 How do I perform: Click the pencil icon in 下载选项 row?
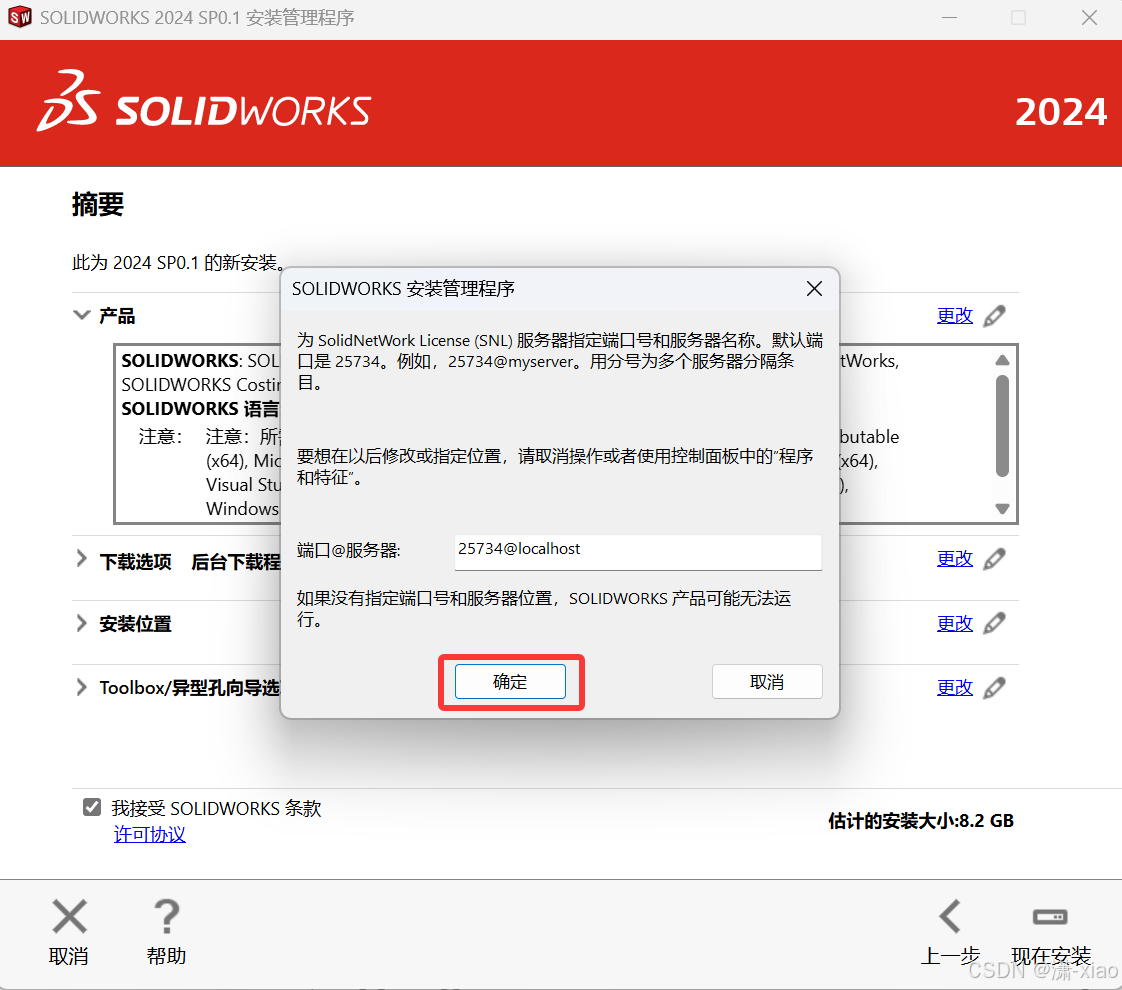[995, 559]
